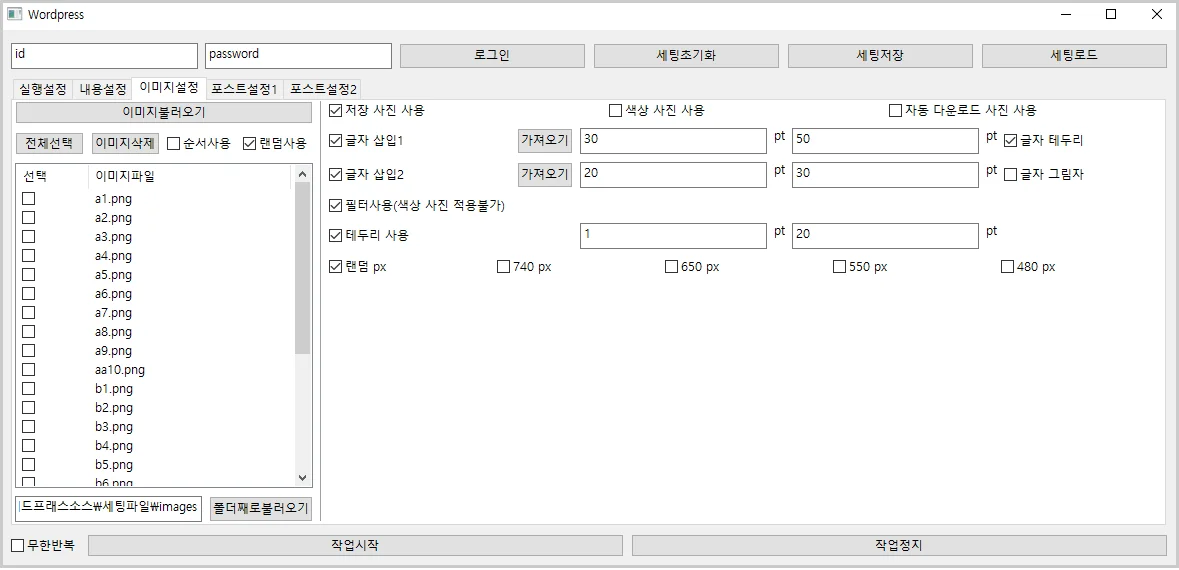Select the a8.png file name
The image size is (1179, 570).
(114, 332)
